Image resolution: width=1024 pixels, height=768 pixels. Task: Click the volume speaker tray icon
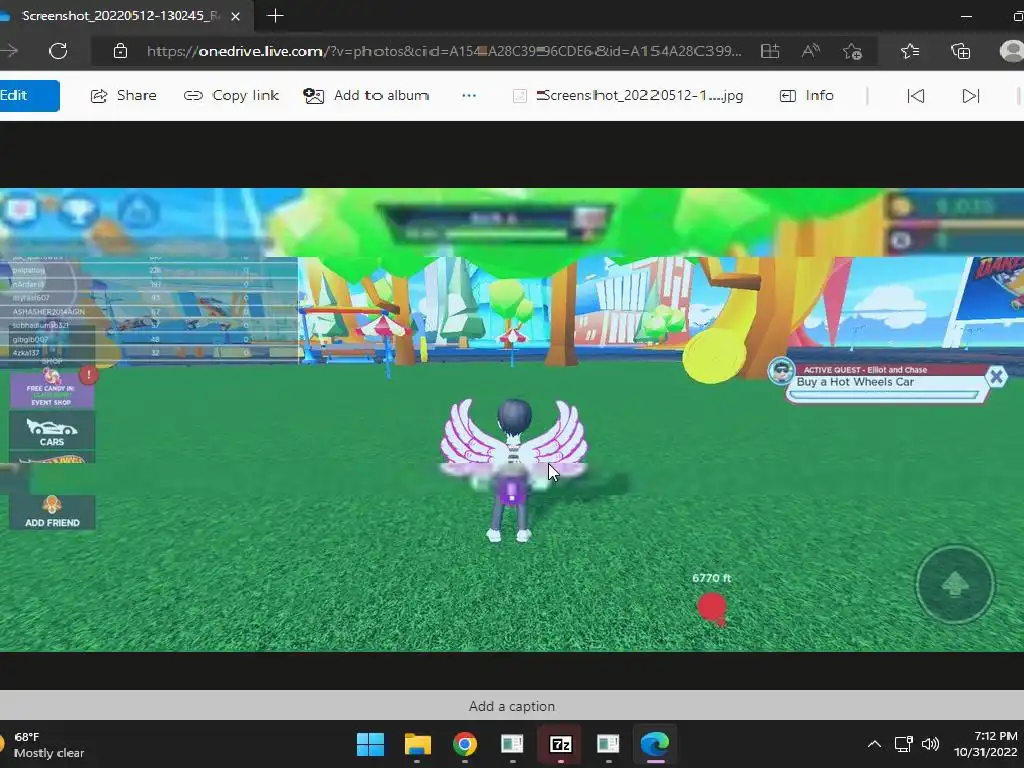pos(930,744)
